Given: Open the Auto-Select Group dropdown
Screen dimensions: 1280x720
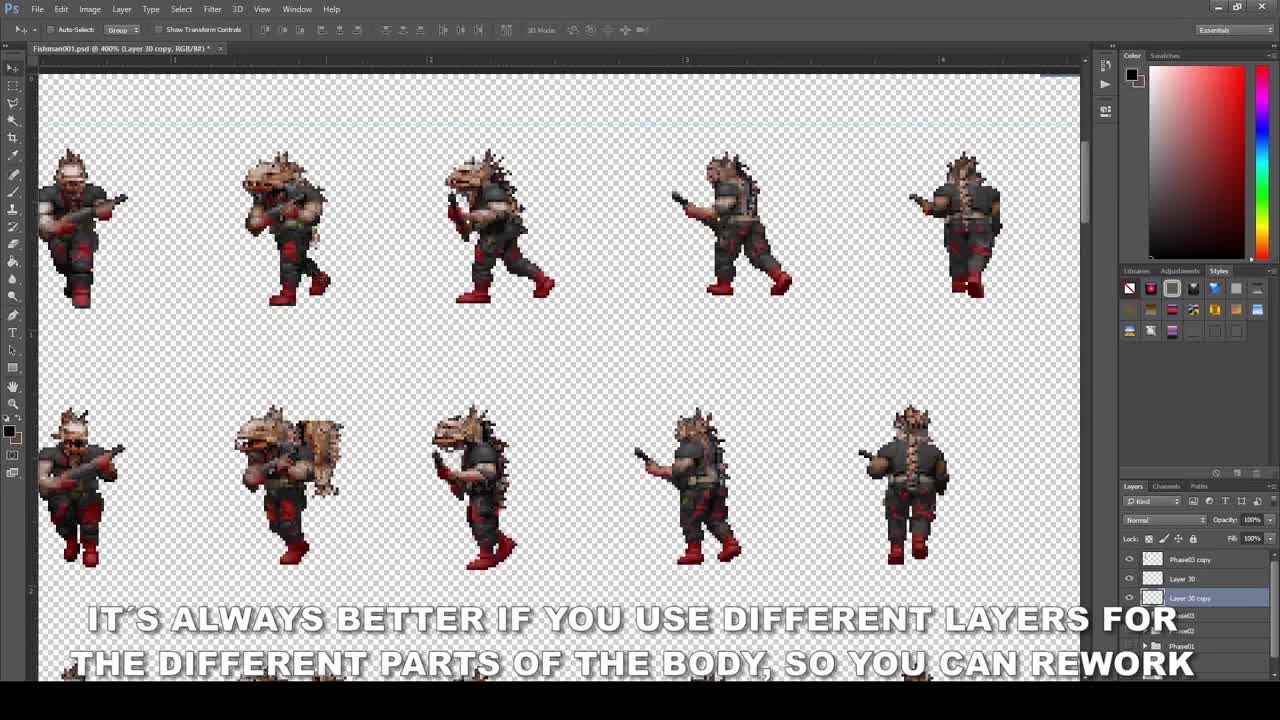Looking at the screenshot, I should 120,30.
